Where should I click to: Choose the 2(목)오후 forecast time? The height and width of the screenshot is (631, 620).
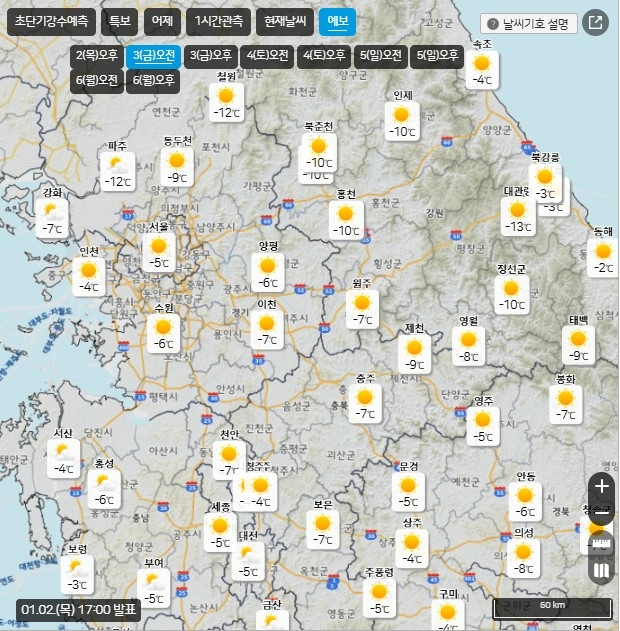point(97,56)
